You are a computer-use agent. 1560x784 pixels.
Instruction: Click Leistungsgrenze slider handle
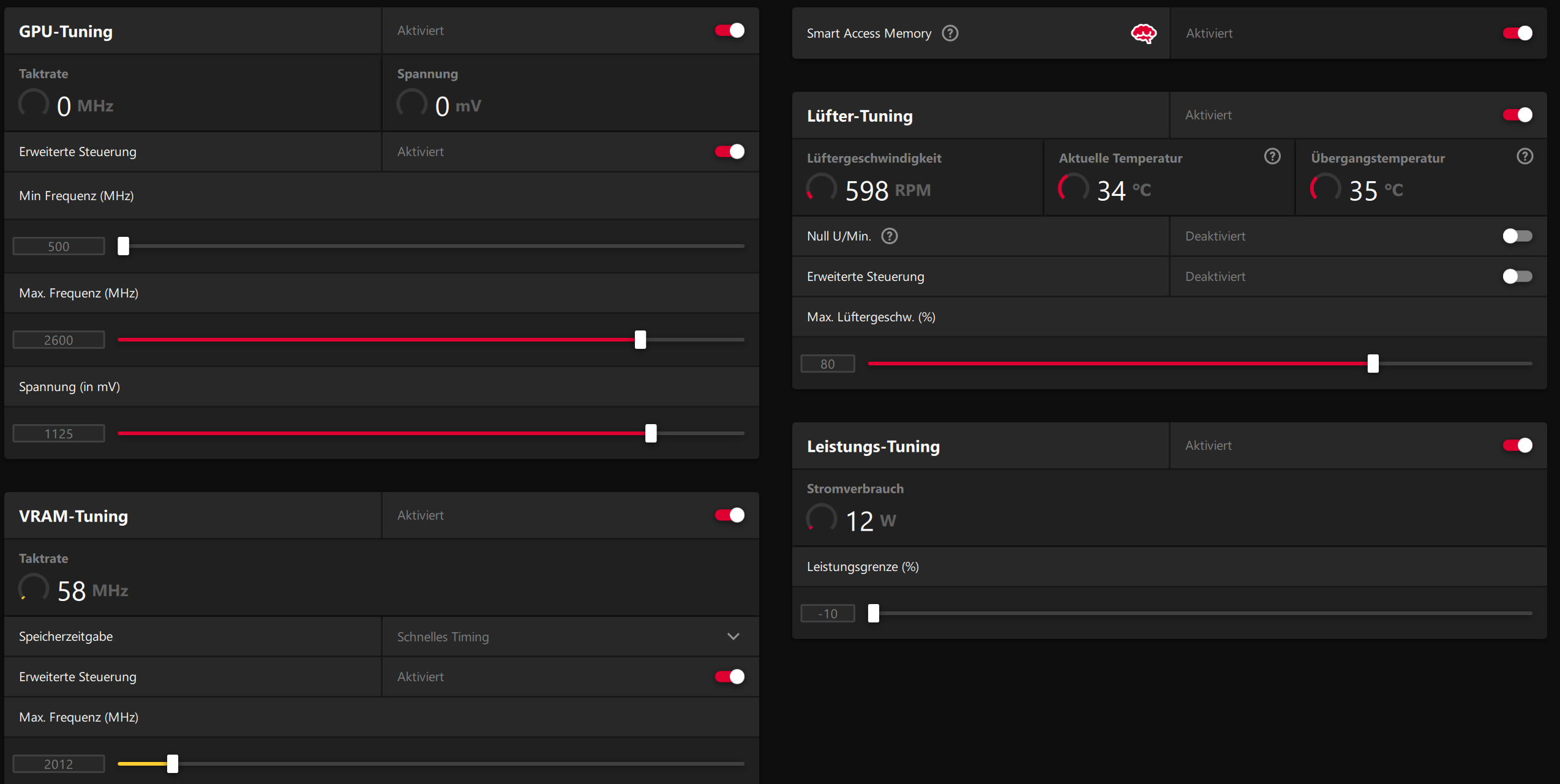pyautogui.click(x=874, y=613)
